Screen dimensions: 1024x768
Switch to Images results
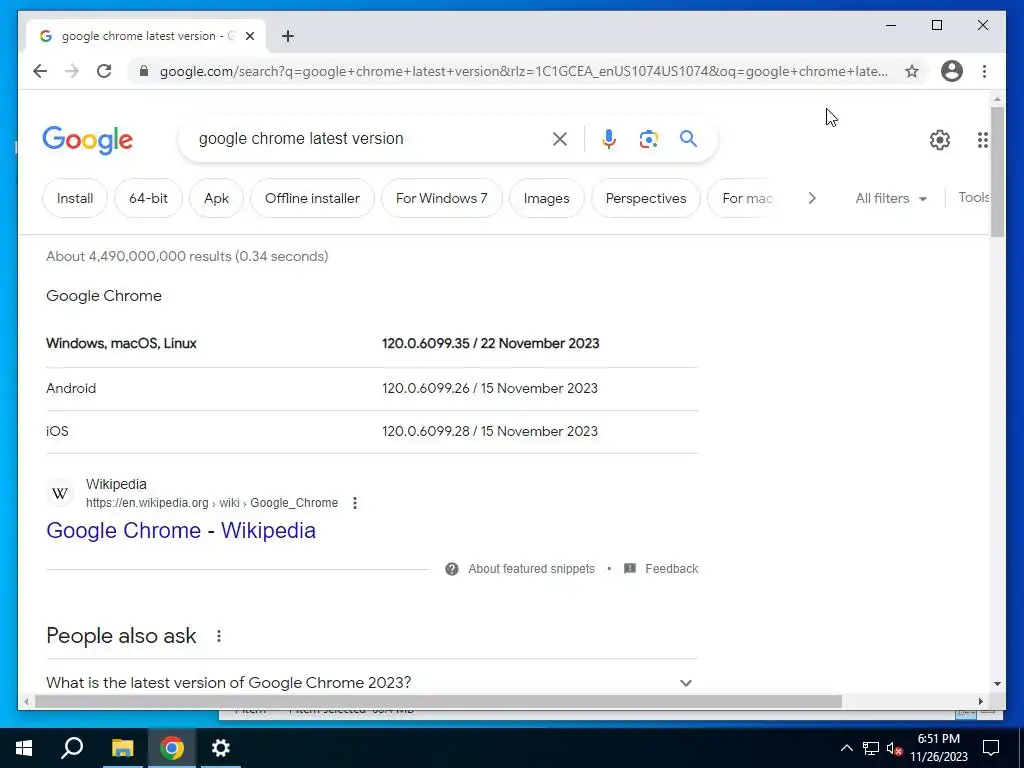547,198
